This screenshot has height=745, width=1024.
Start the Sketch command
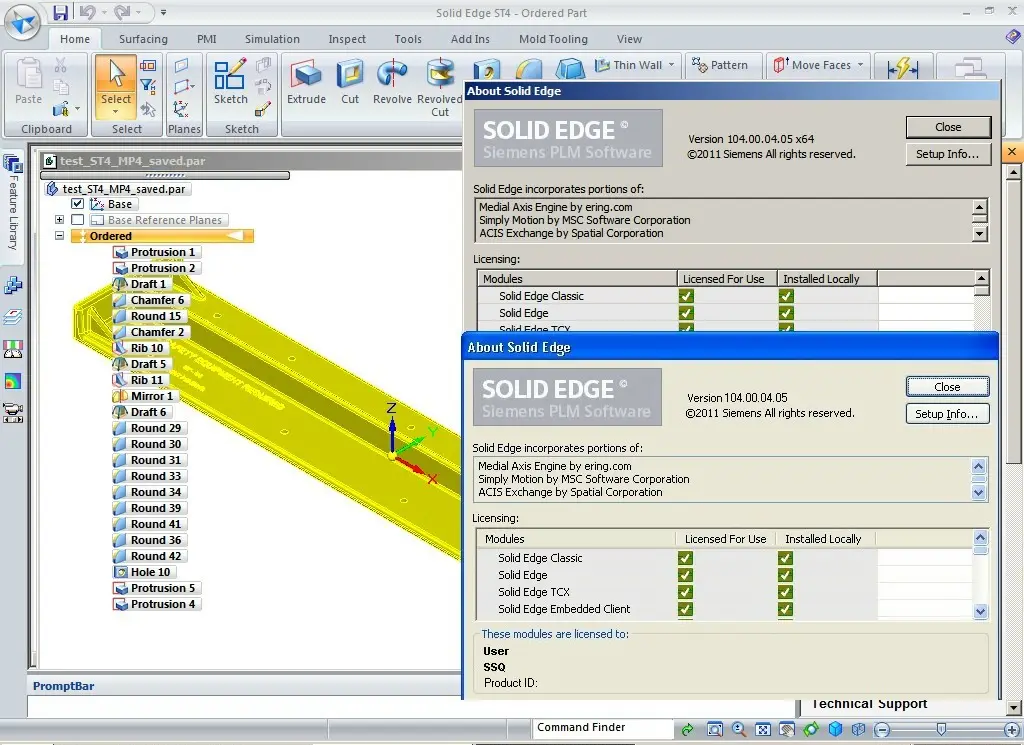(231, 81)
